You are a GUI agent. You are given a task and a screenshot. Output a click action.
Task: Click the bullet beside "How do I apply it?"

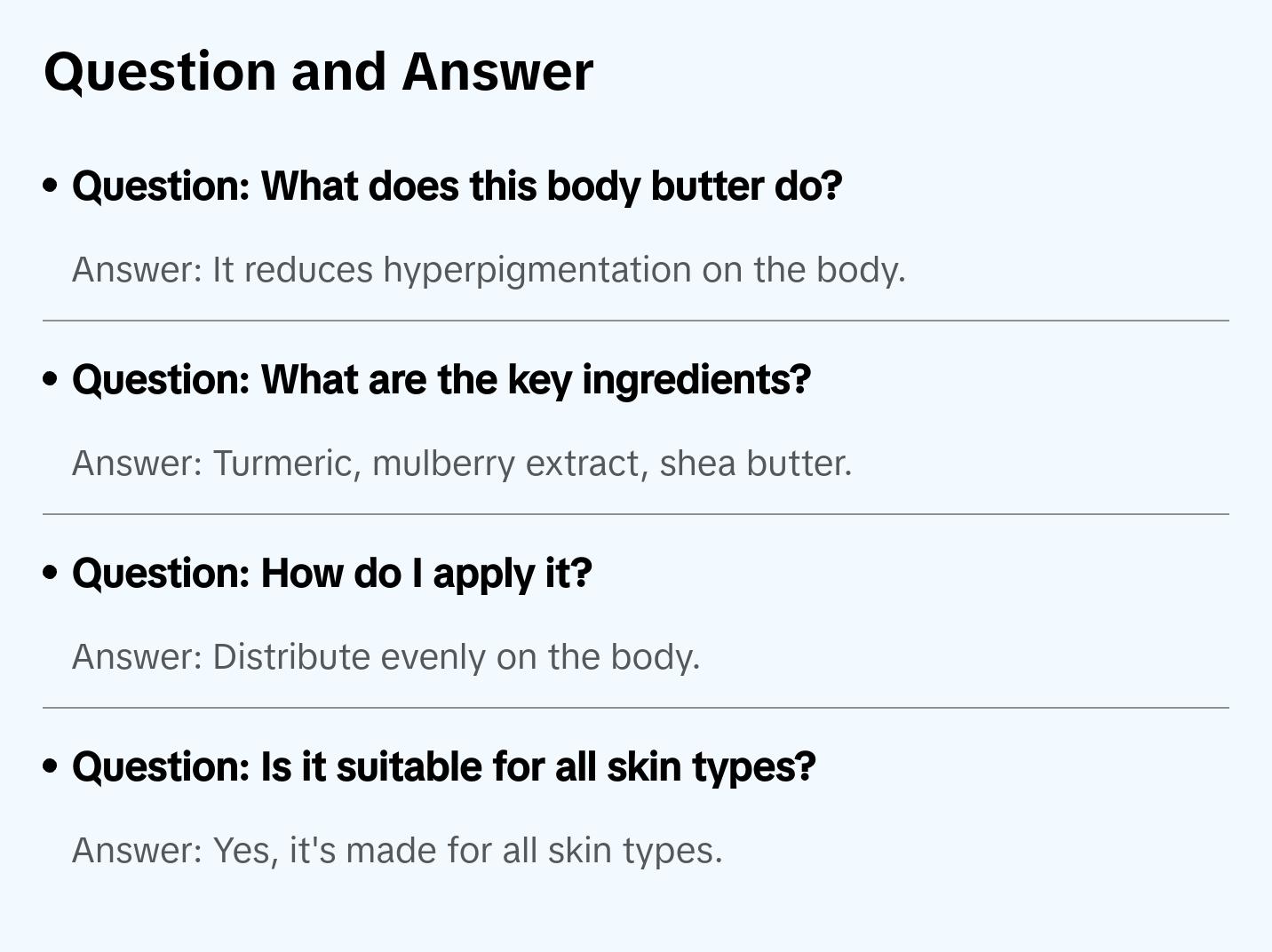(51, 573)
